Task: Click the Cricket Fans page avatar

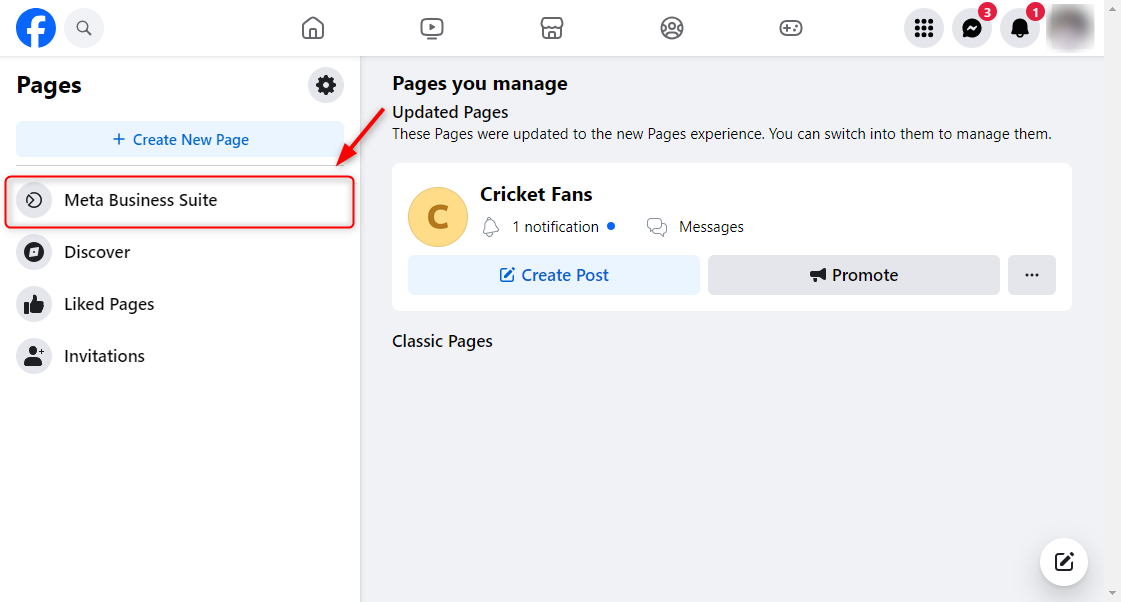Action: (438, 217)
